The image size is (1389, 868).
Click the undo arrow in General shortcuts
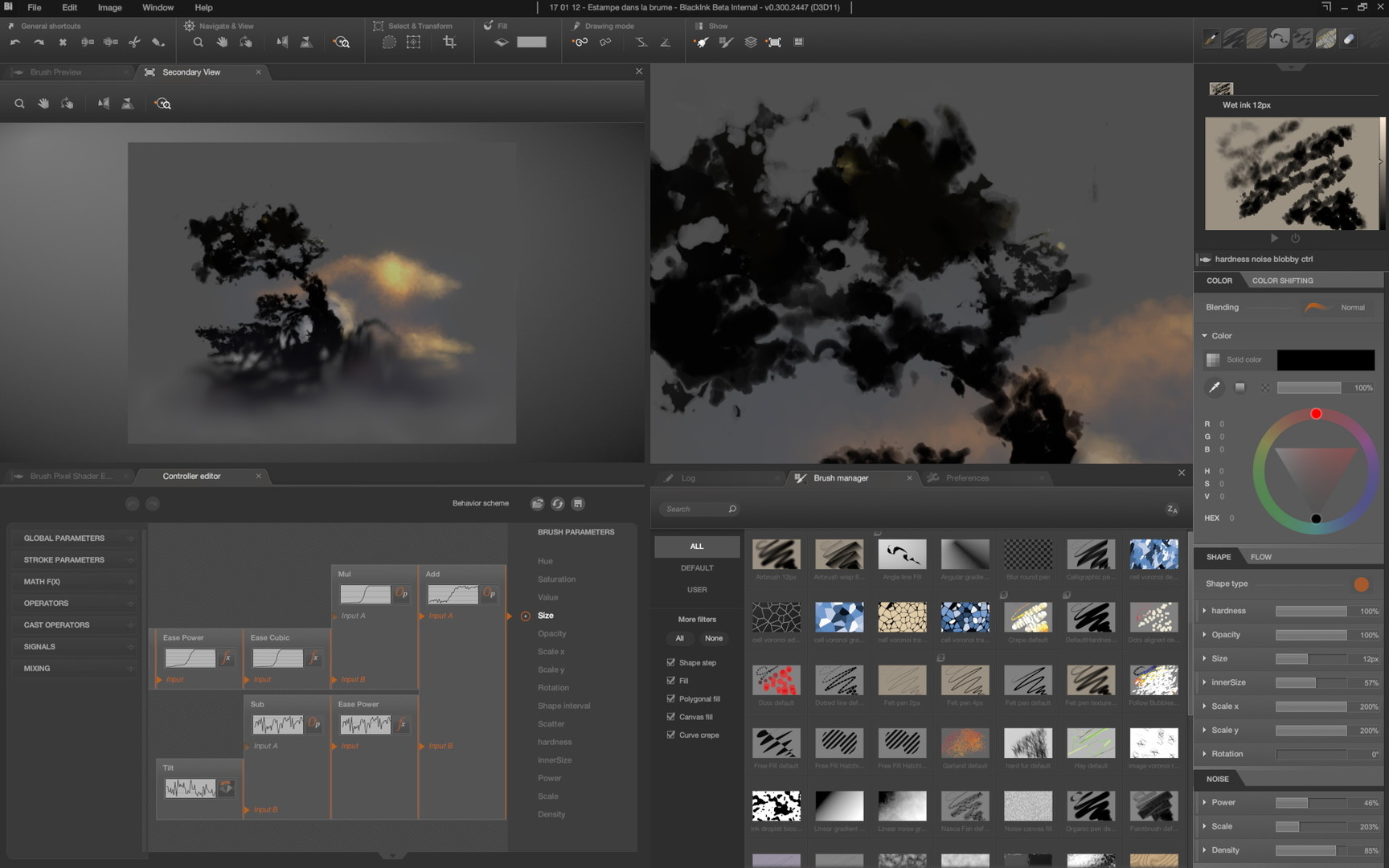[14, 43]
